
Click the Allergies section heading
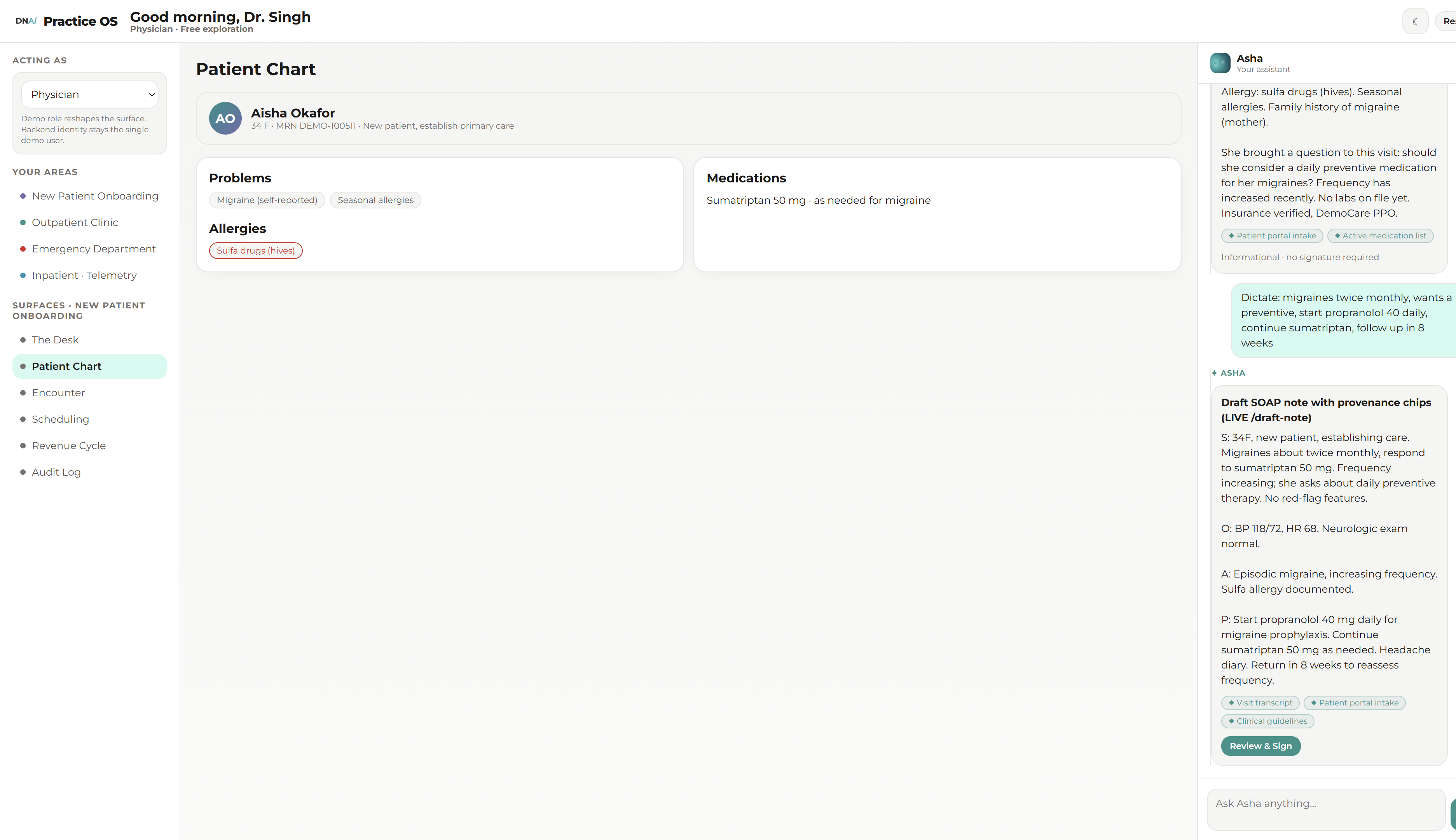237,229
